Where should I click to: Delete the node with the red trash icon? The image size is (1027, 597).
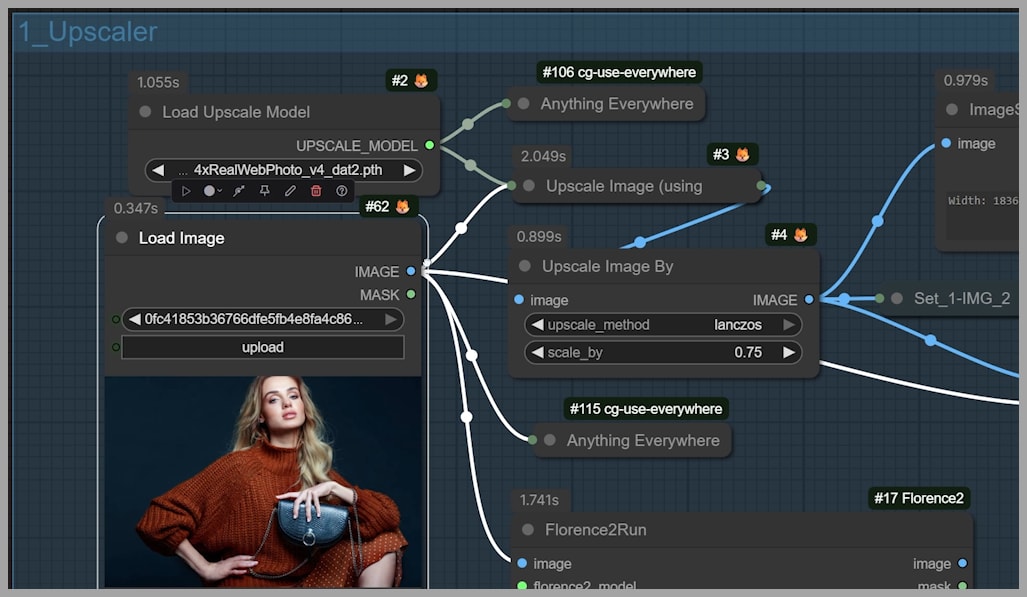316,190
